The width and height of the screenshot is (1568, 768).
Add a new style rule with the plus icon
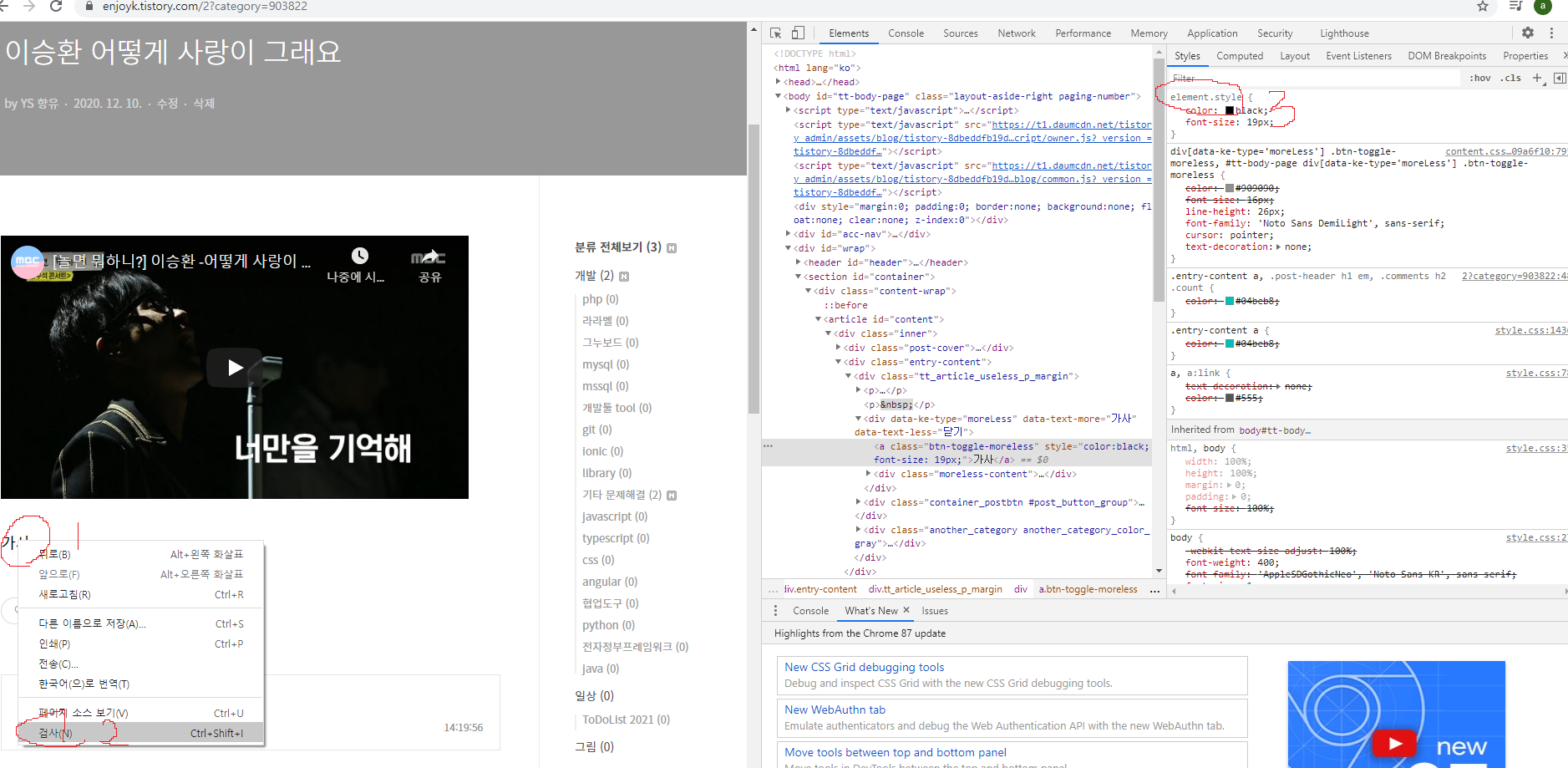1537,78
